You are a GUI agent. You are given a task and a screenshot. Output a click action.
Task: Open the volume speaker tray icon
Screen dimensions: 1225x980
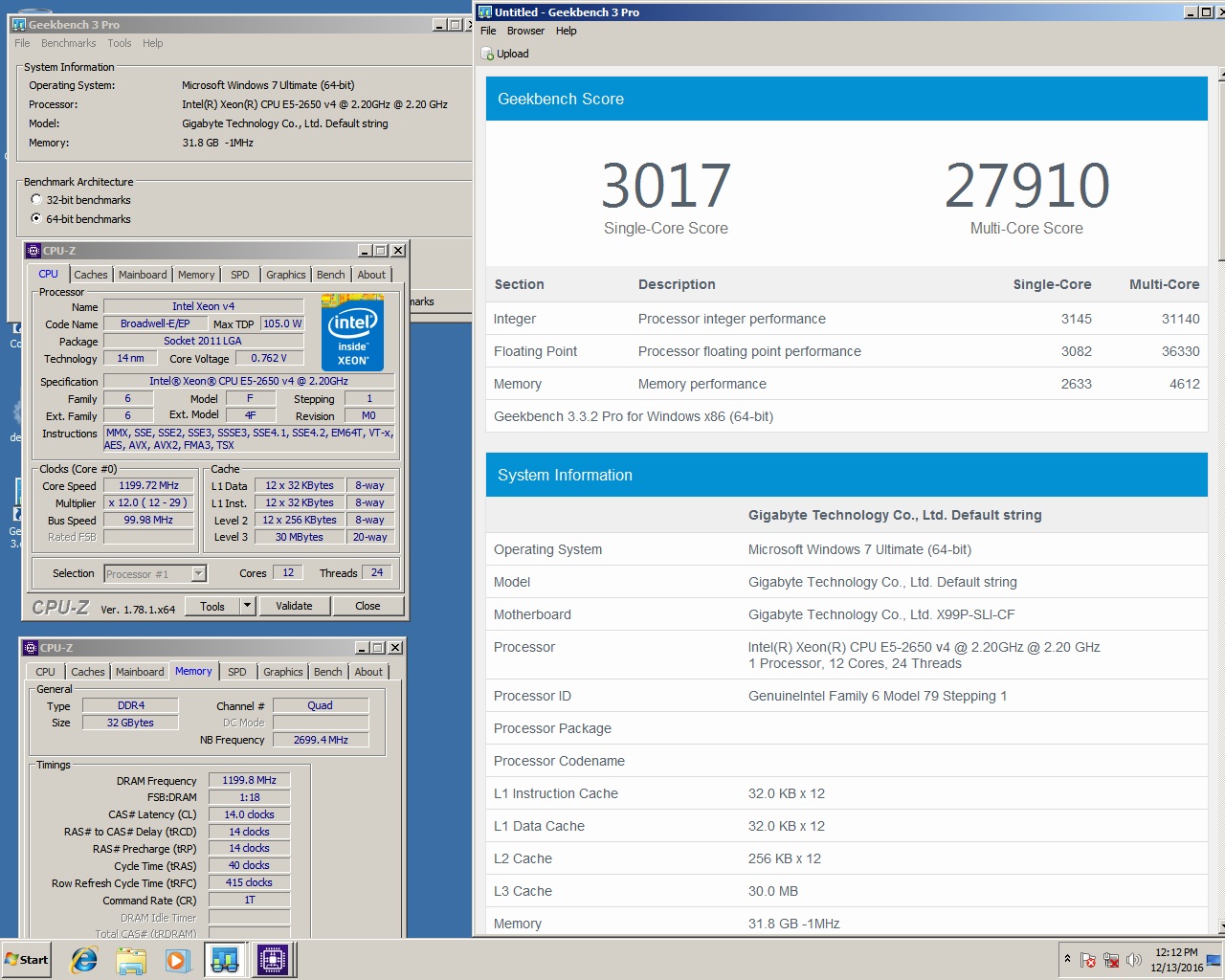point(1134,960)
